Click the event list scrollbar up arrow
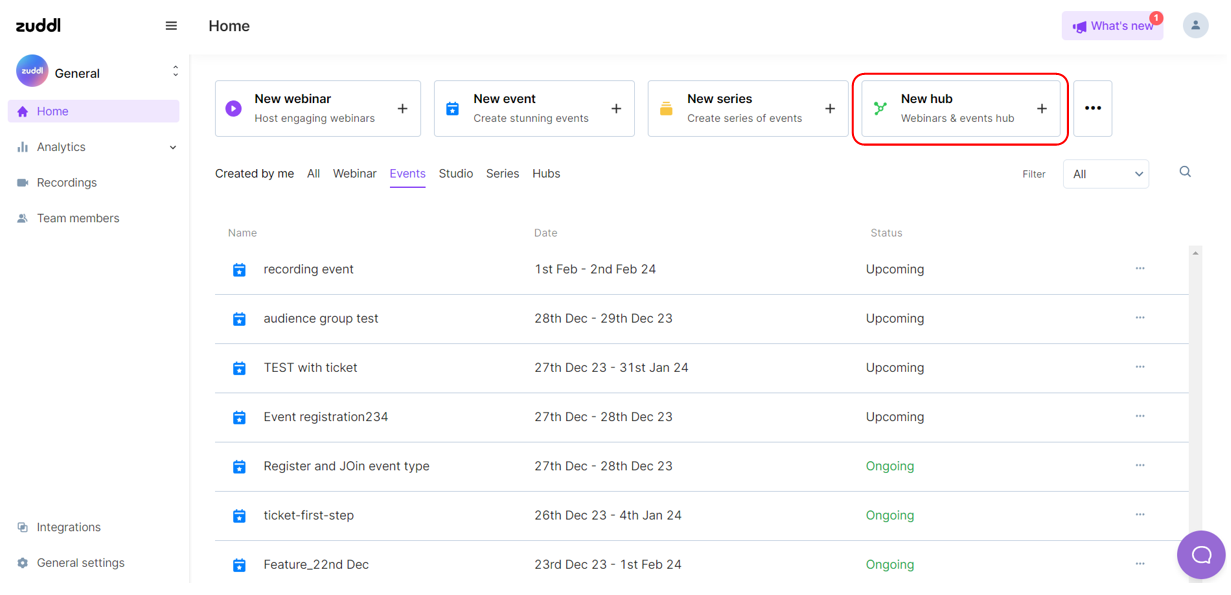This screenshot has height=595, width=1231. 1195,254
